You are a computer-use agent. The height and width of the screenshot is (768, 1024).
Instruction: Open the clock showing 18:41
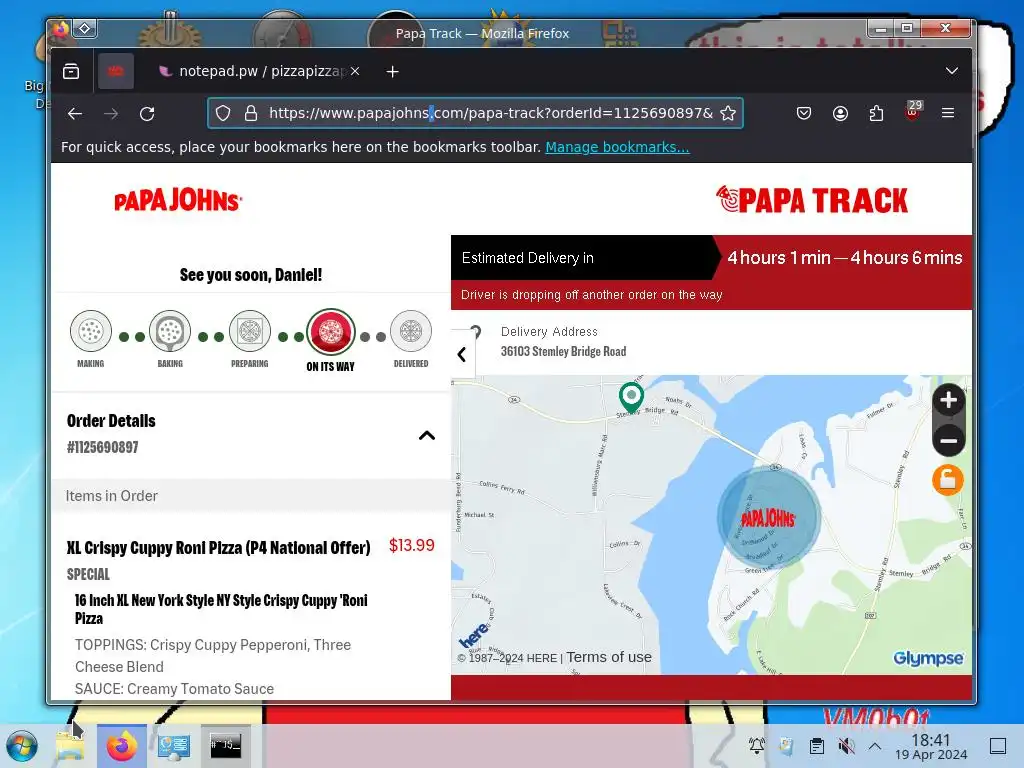click(931, 746)
